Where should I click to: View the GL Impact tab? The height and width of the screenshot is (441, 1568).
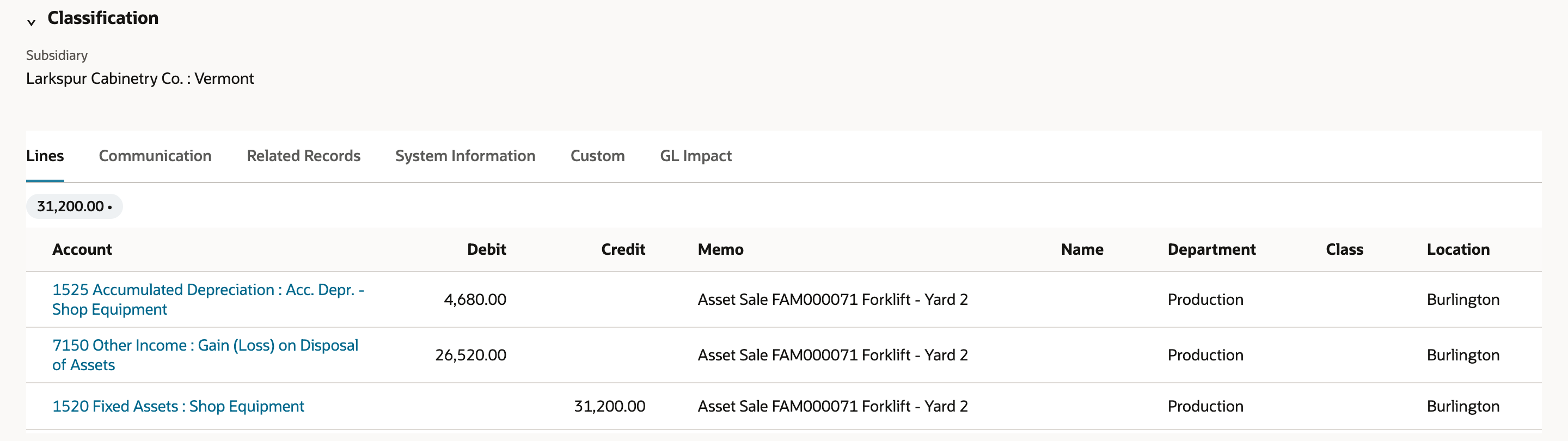tap(696, 156)
